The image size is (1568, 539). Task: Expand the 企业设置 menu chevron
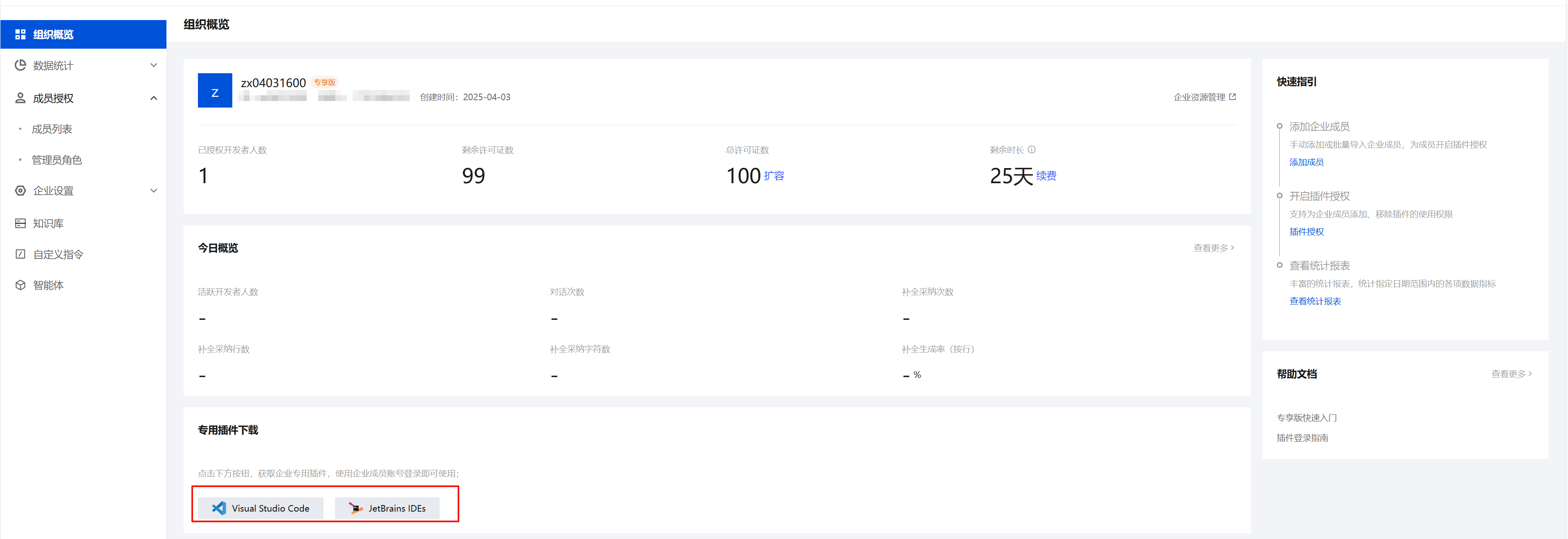[153, 191]
